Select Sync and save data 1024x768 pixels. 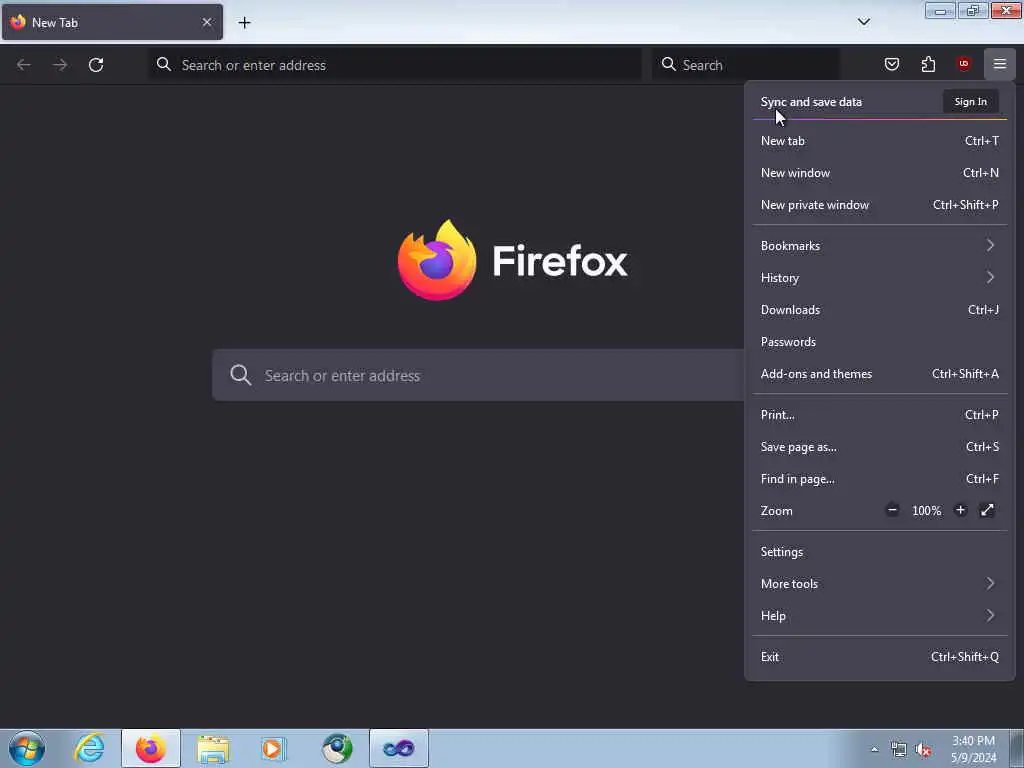click(x=811, y=102)
